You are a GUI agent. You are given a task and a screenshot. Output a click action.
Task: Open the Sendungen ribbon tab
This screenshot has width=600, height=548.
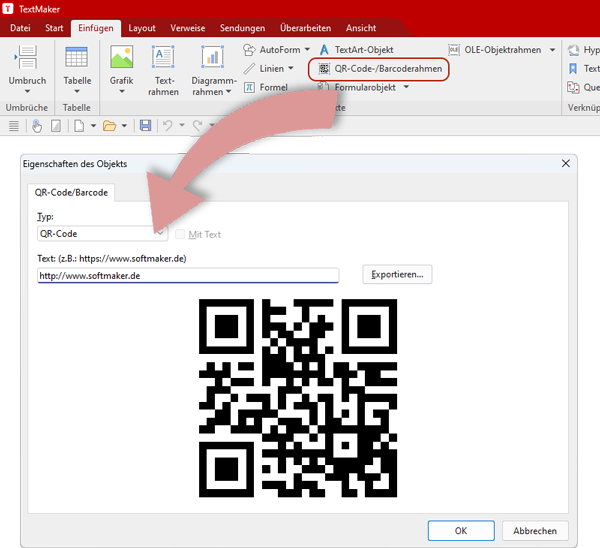click(242, 28)
